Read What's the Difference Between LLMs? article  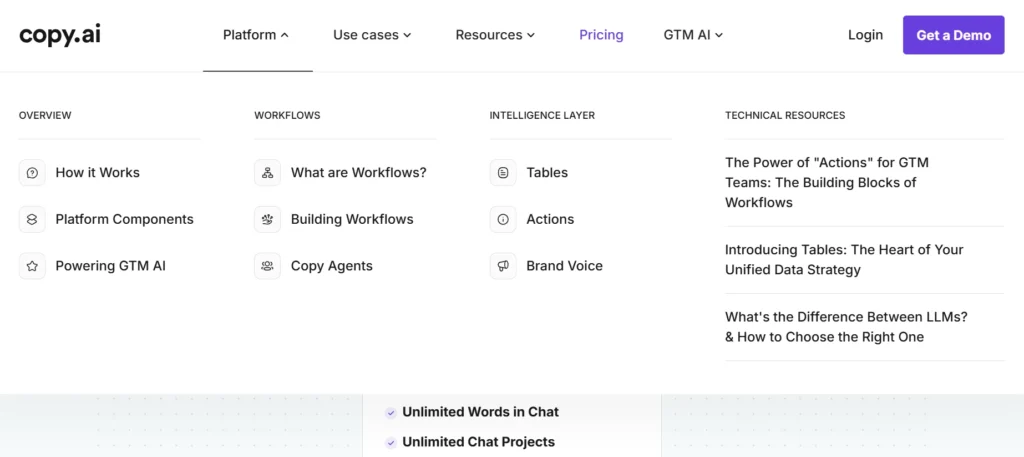(x=846, y=327)
